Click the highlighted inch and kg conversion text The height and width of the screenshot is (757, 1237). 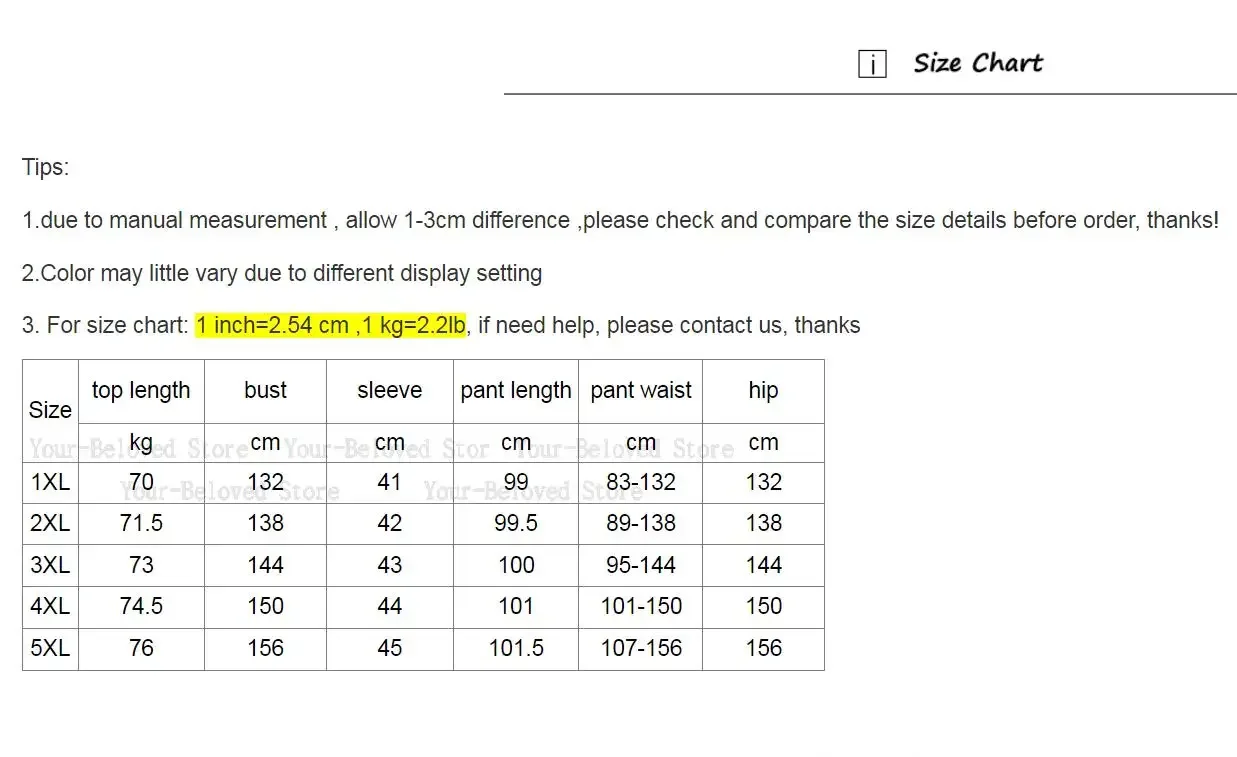coord(330,325)
